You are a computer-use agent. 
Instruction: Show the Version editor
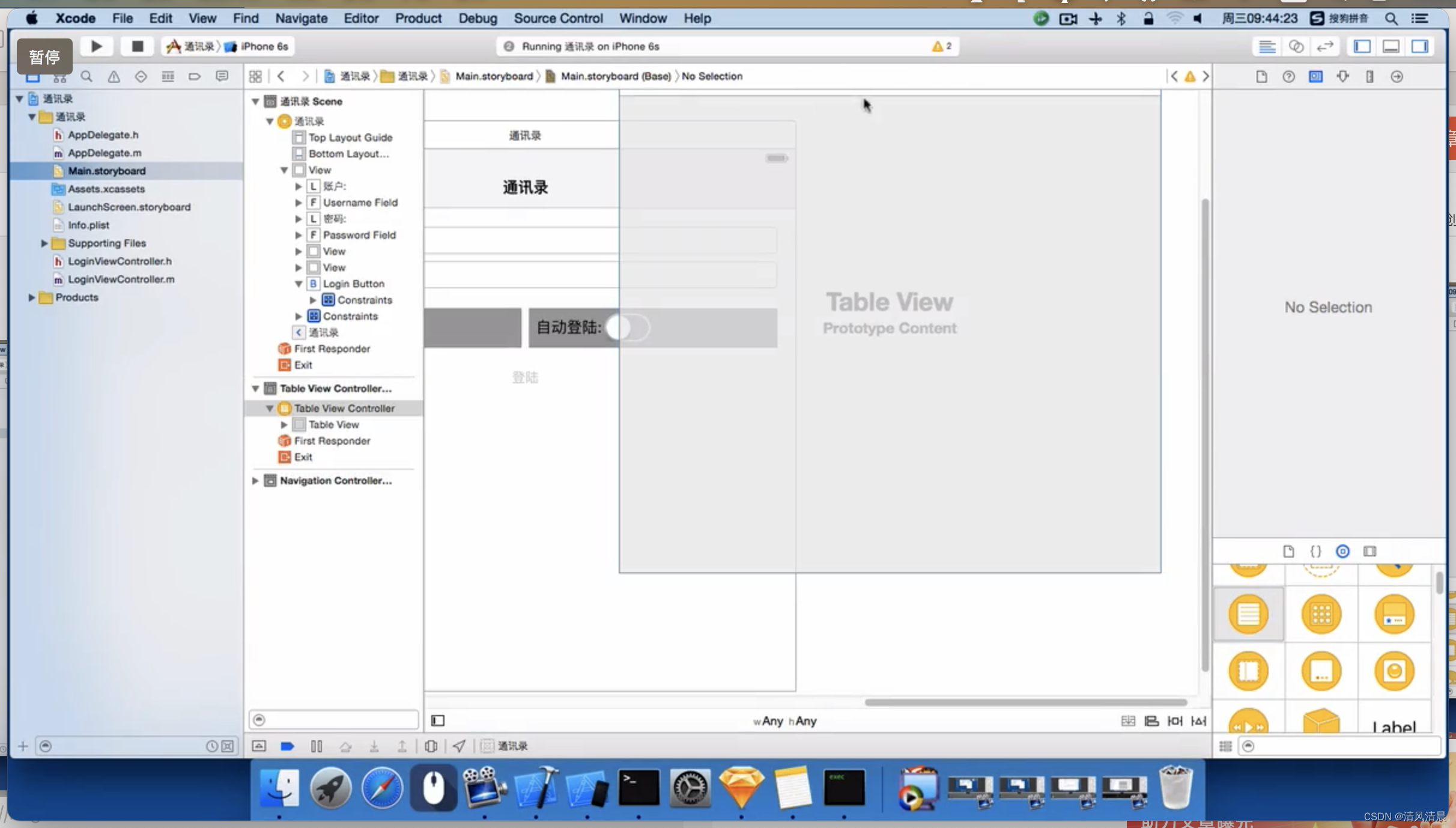coord(1325,46)
